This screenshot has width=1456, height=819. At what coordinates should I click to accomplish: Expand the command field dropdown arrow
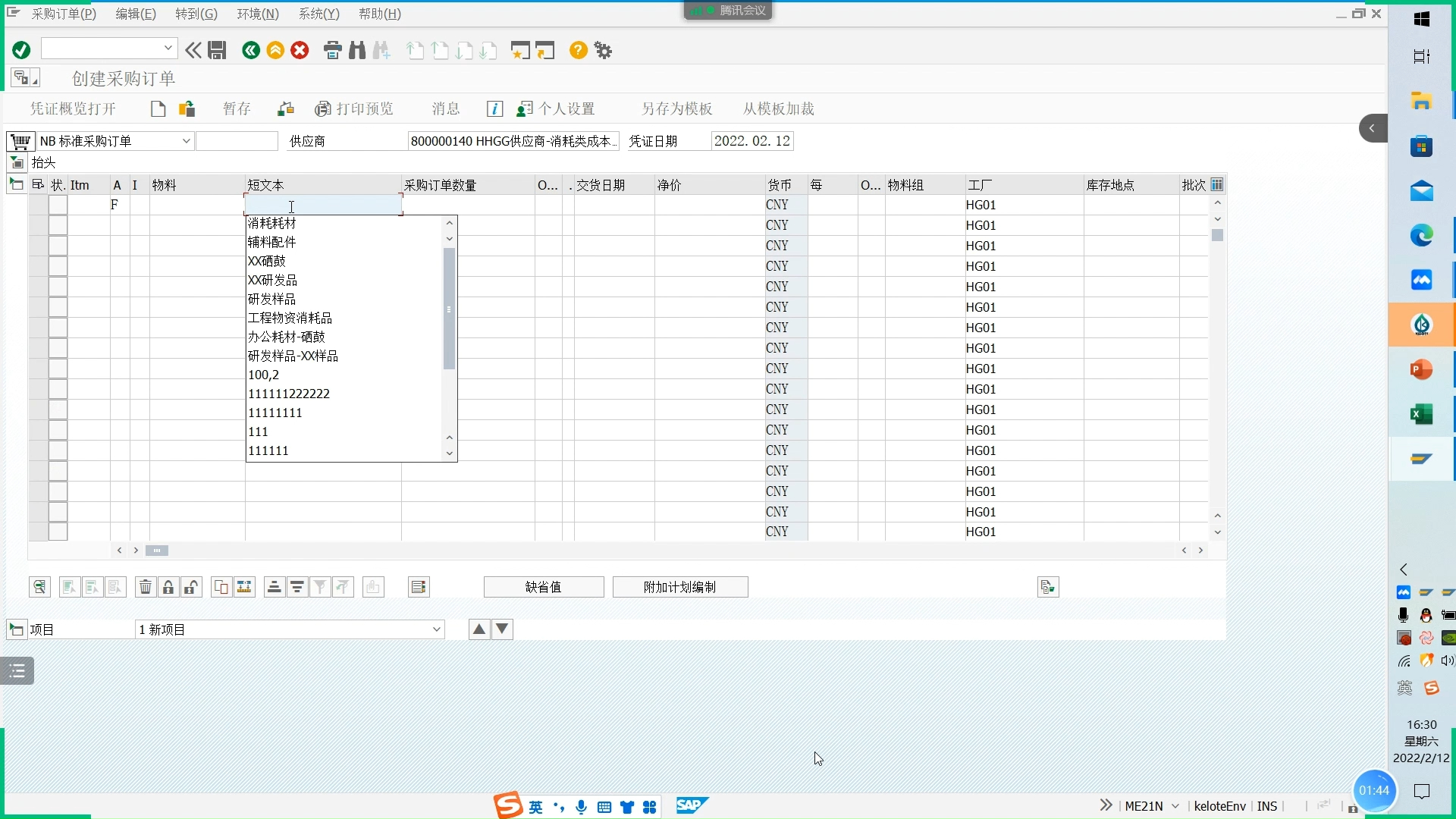point(168,49)
